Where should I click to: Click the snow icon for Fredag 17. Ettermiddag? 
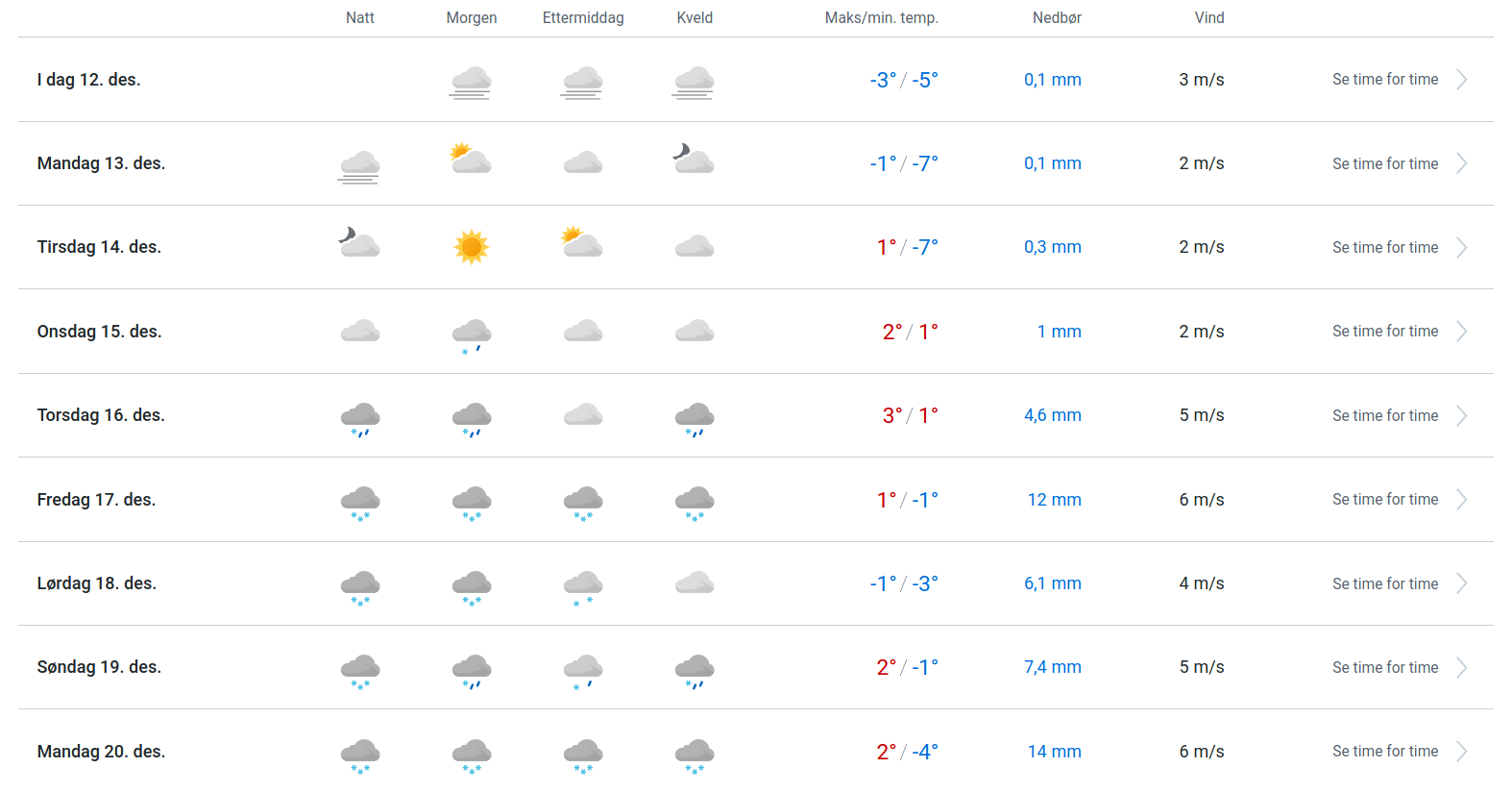[x=583, y=503]
